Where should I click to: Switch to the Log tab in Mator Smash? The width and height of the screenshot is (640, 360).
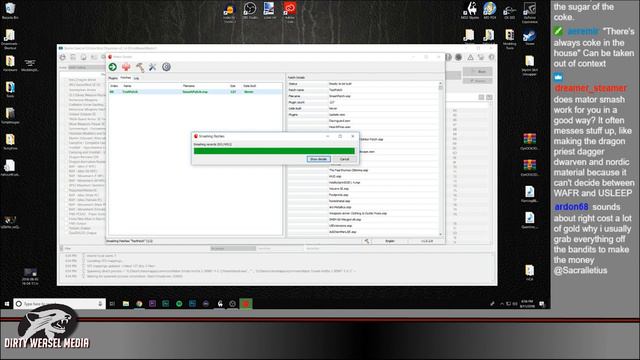136,78
